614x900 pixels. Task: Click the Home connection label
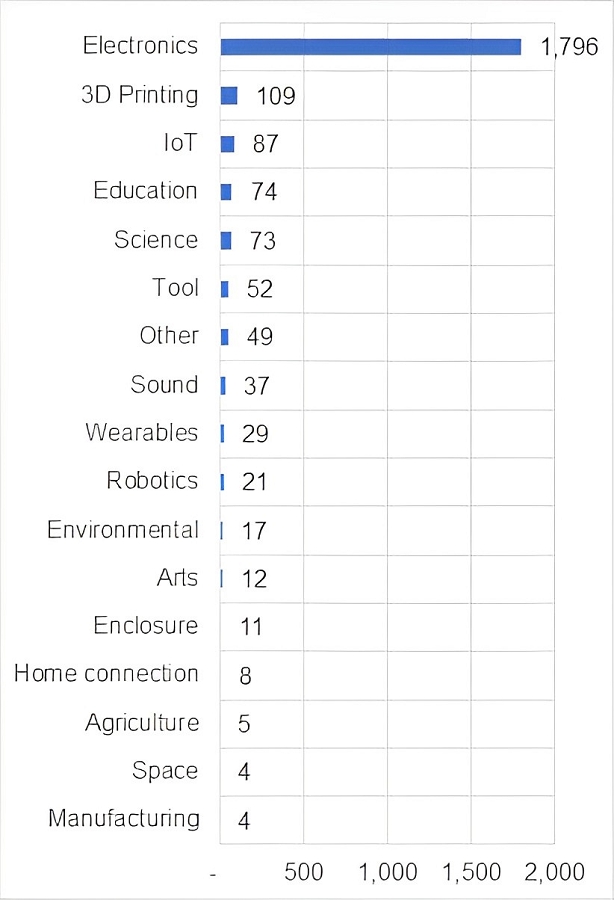[106, 674]
